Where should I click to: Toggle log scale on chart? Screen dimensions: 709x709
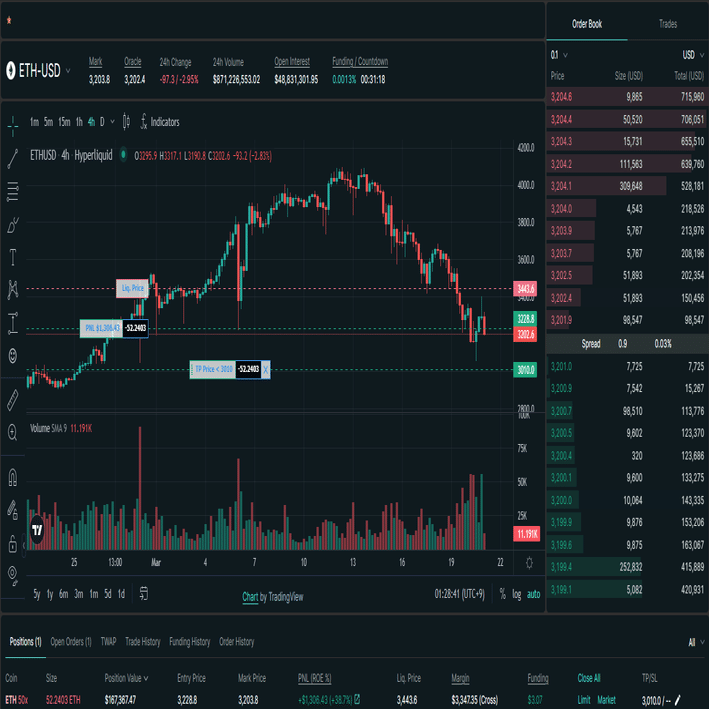coord(516,594)
